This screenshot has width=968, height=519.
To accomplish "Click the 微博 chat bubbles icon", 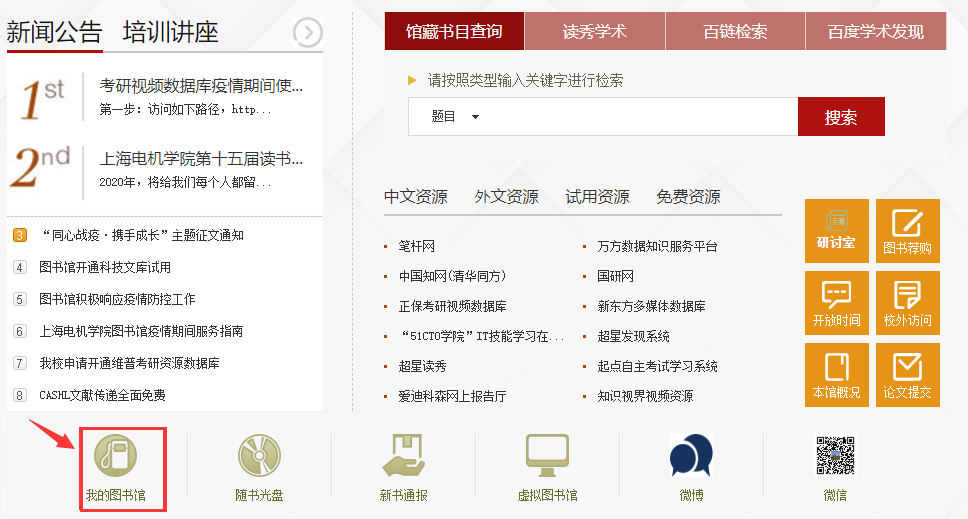I will coord(691,457).
